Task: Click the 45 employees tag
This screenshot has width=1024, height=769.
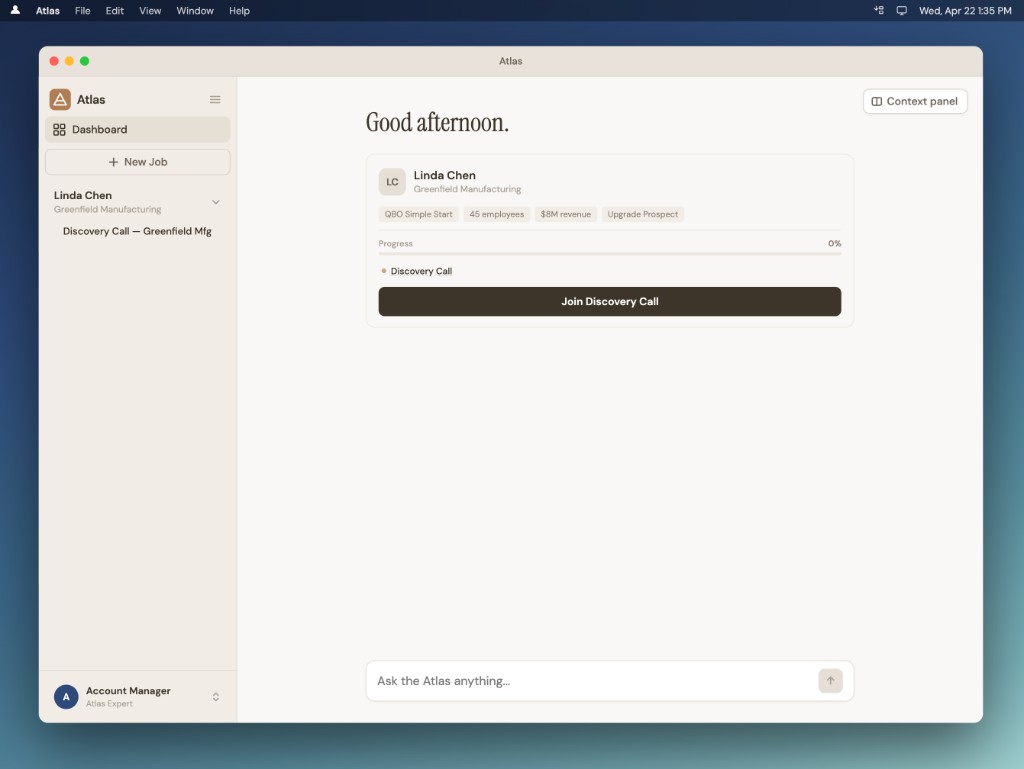Action: (496, 214)
